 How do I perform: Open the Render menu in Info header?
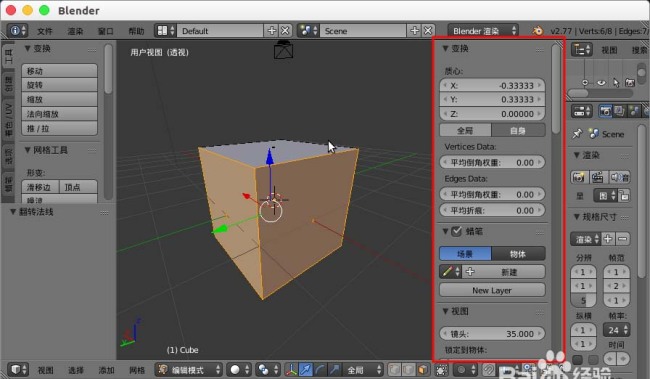tap(75, 31)
